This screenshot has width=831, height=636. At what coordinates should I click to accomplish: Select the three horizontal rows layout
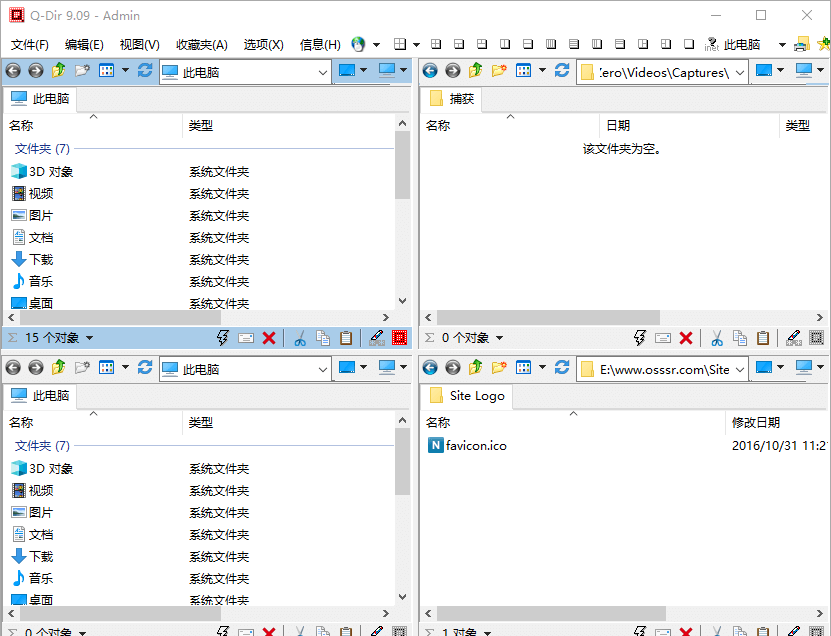tap(620, 44)
